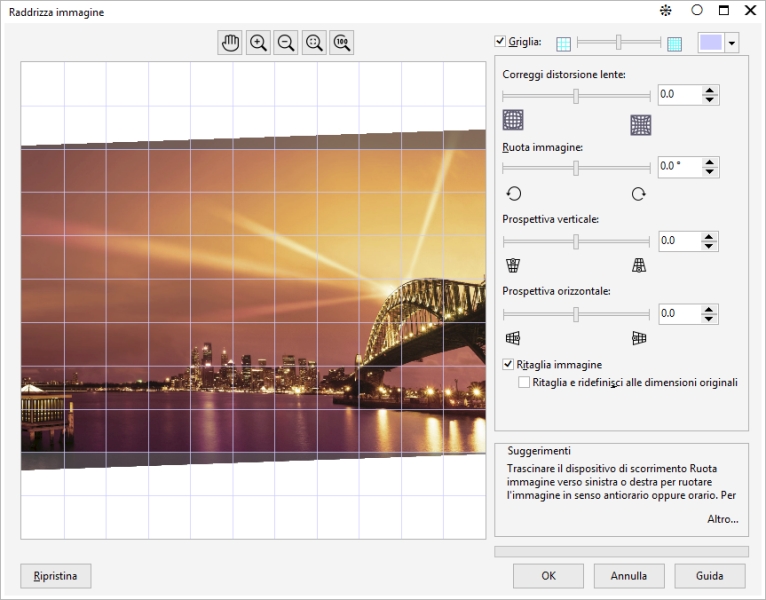Select the Pan hand tool
766x600 pixels.
230,42
